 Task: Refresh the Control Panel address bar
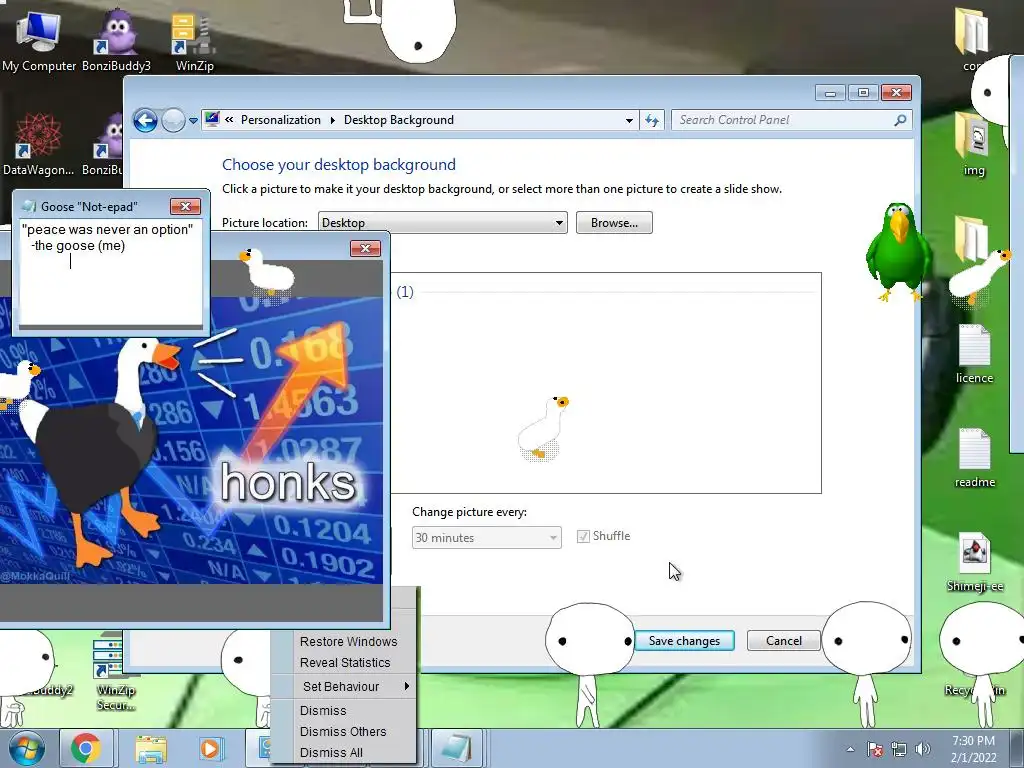[x=652, y=120]
